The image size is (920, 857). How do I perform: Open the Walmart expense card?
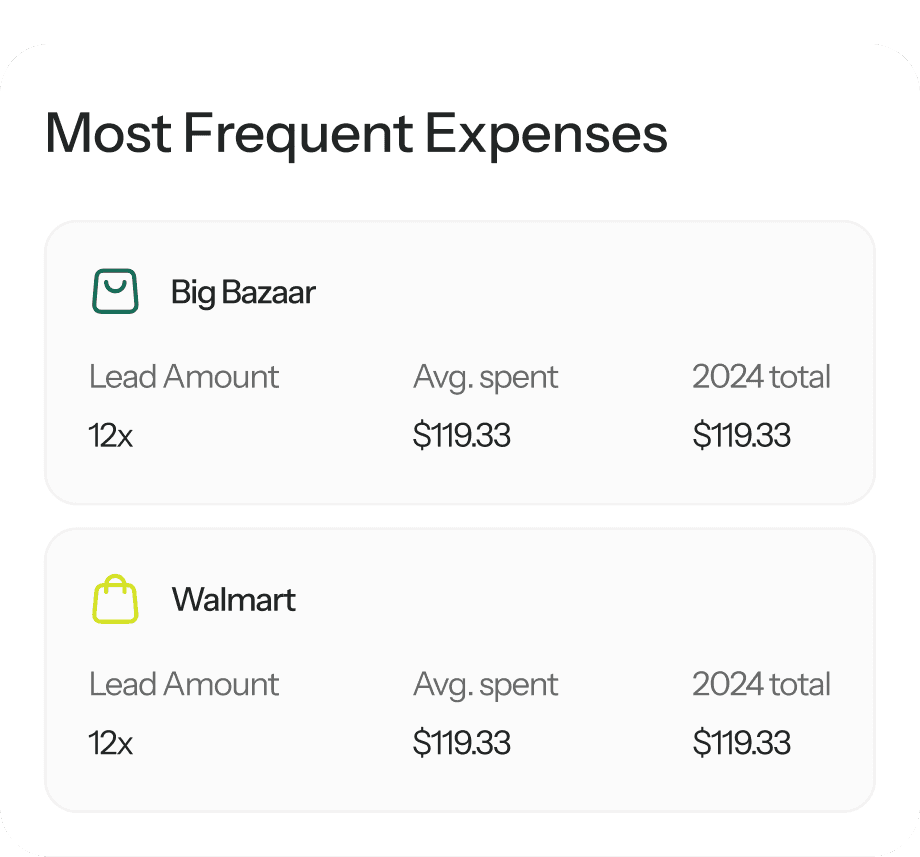[x=460, y=670]
